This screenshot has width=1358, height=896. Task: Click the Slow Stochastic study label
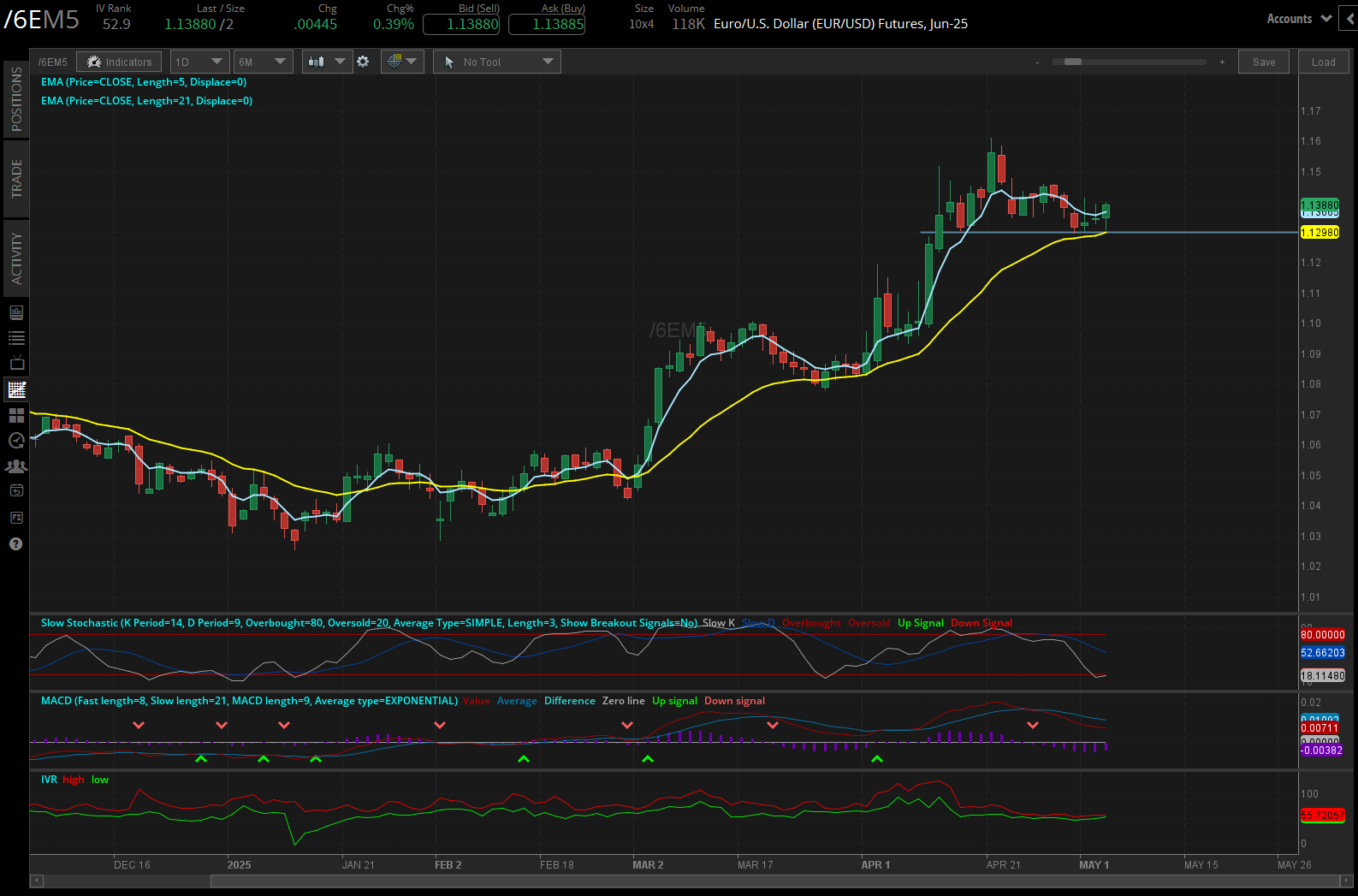coord(369,623)
